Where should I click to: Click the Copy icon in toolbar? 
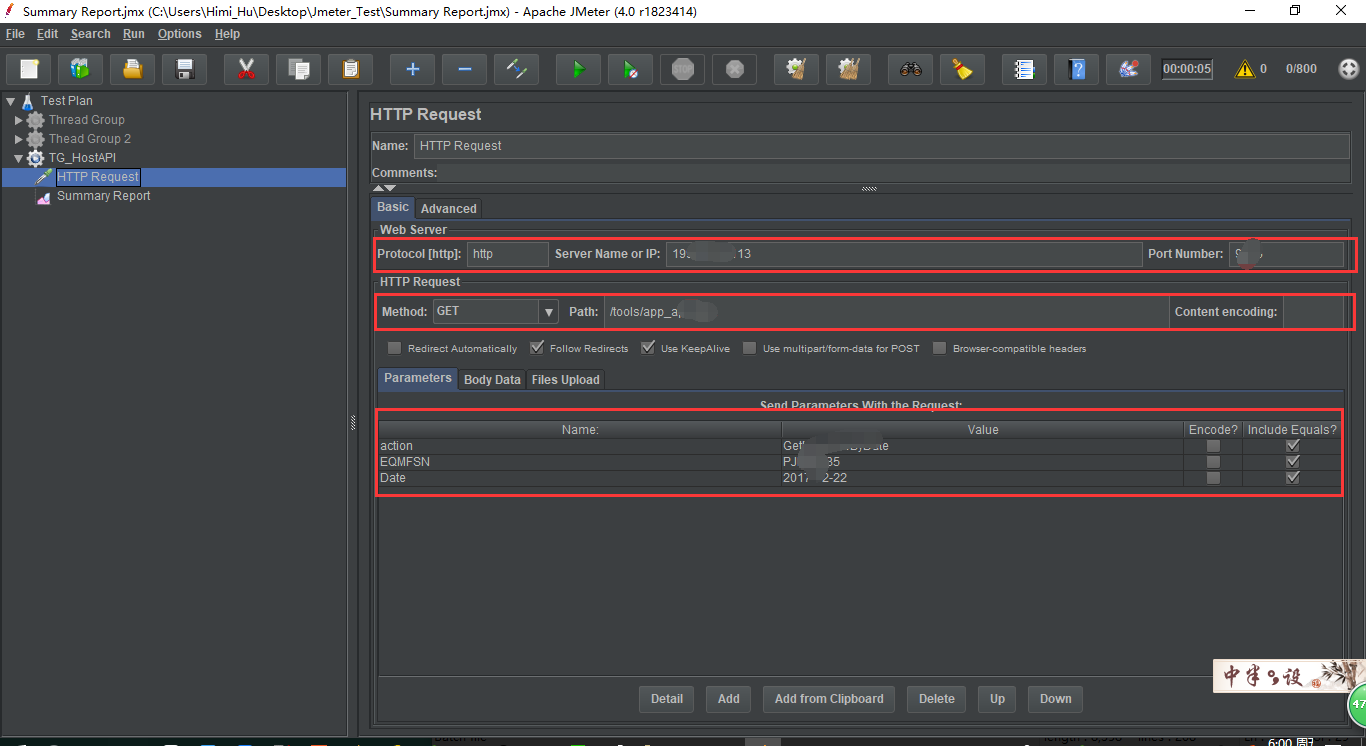(298, 69)
